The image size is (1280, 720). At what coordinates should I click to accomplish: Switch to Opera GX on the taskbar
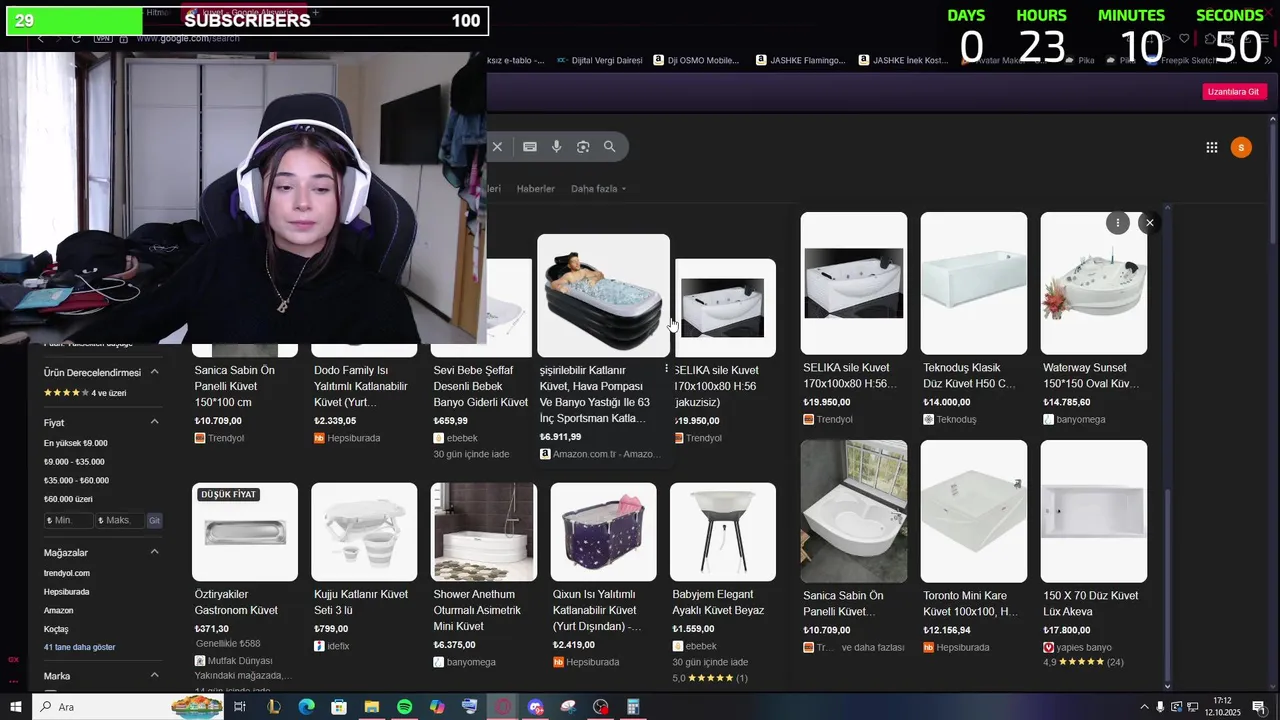[x=503, y=707]
